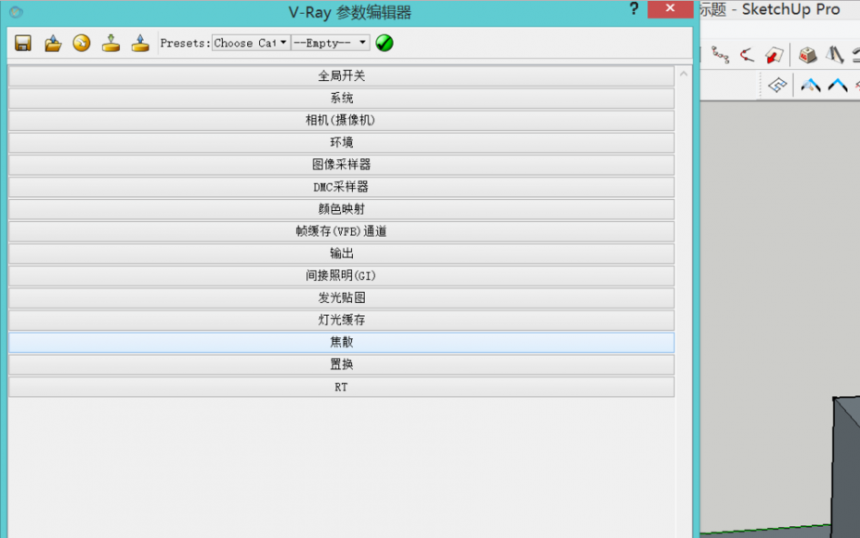Click the blue-tipped roof icon in SketchUp
The height and width of the screenshot is (538, 860).
pyautogui.click(x=837, y=85)
